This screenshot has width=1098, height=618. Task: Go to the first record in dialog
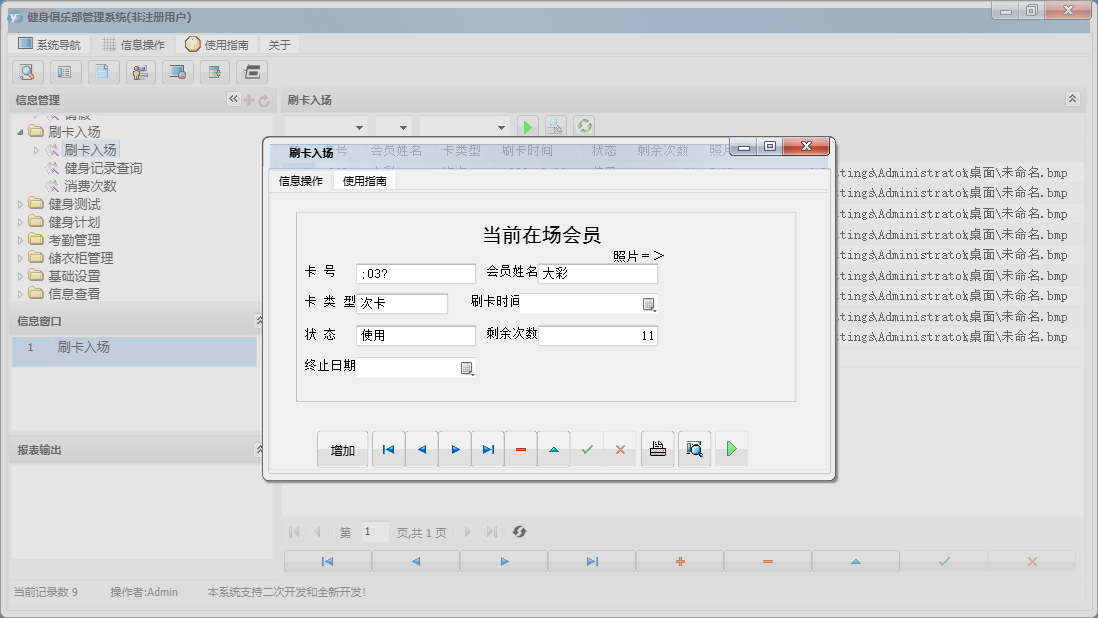click(388, 450)
